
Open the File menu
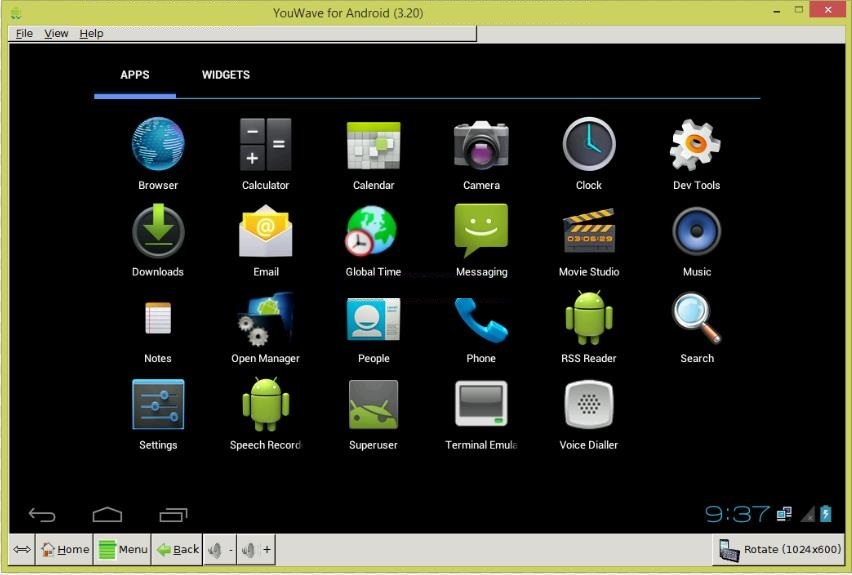point(24,34)
